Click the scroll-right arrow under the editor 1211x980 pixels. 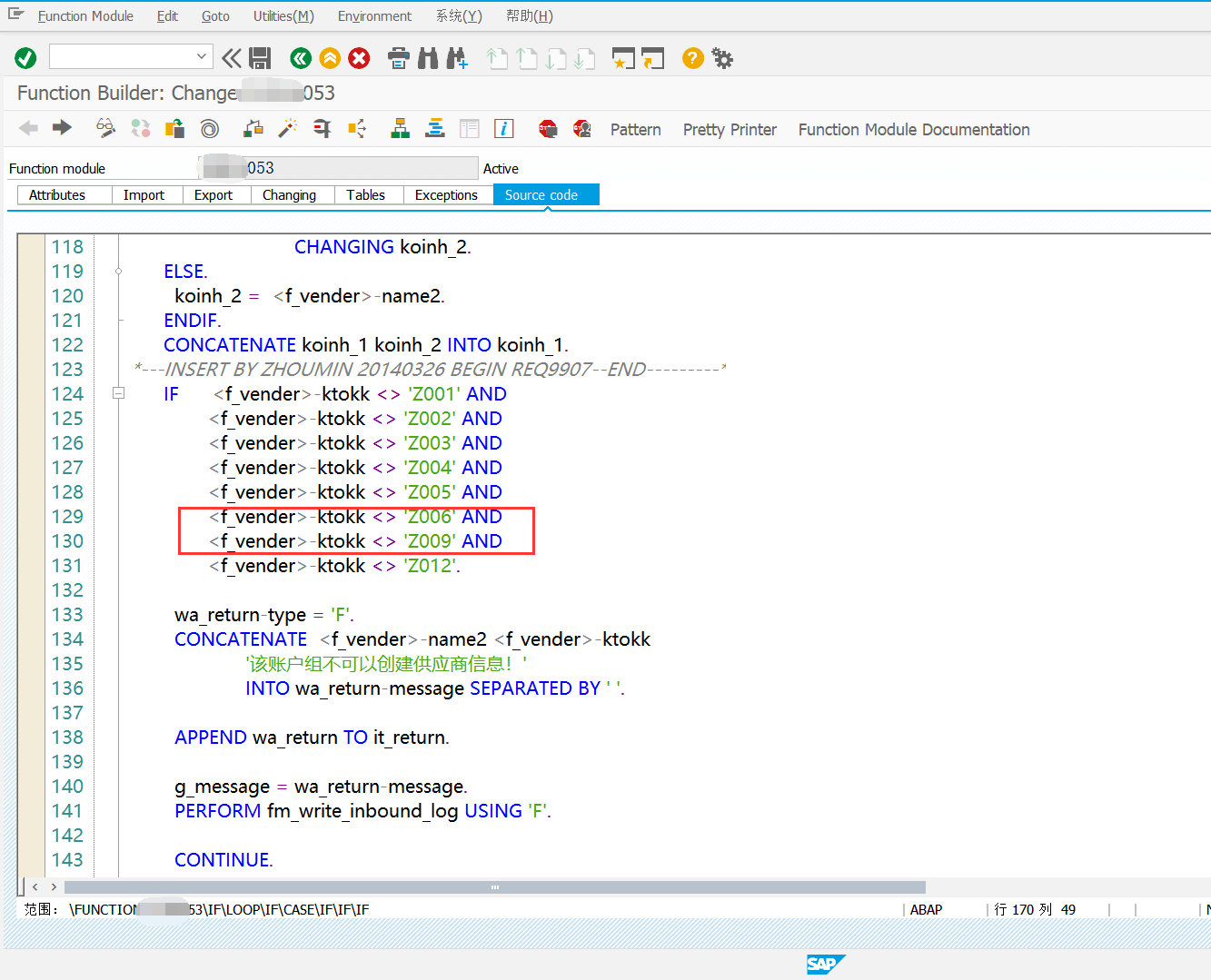point(55,886)
